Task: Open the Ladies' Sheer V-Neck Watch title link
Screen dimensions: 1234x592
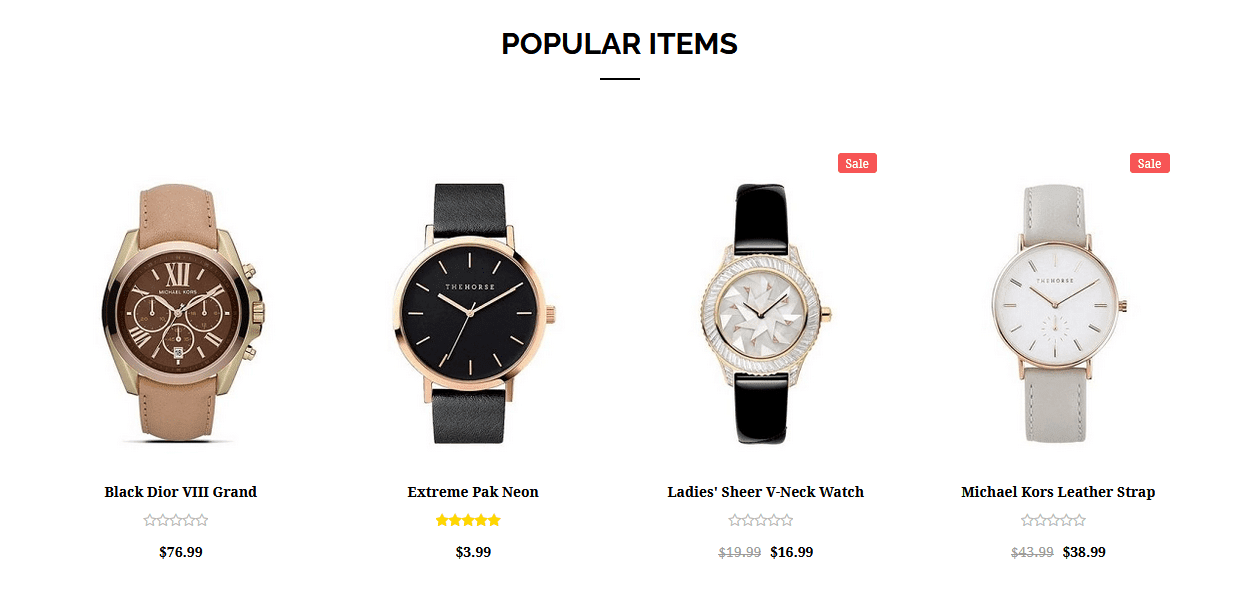Action: [x=766, y=492]
